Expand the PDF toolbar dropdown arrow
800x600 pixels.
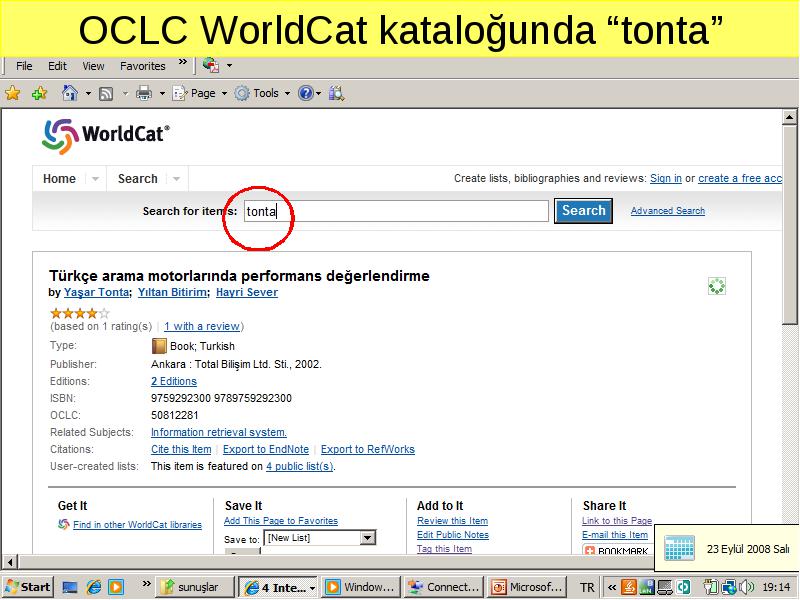pos(230,65)
